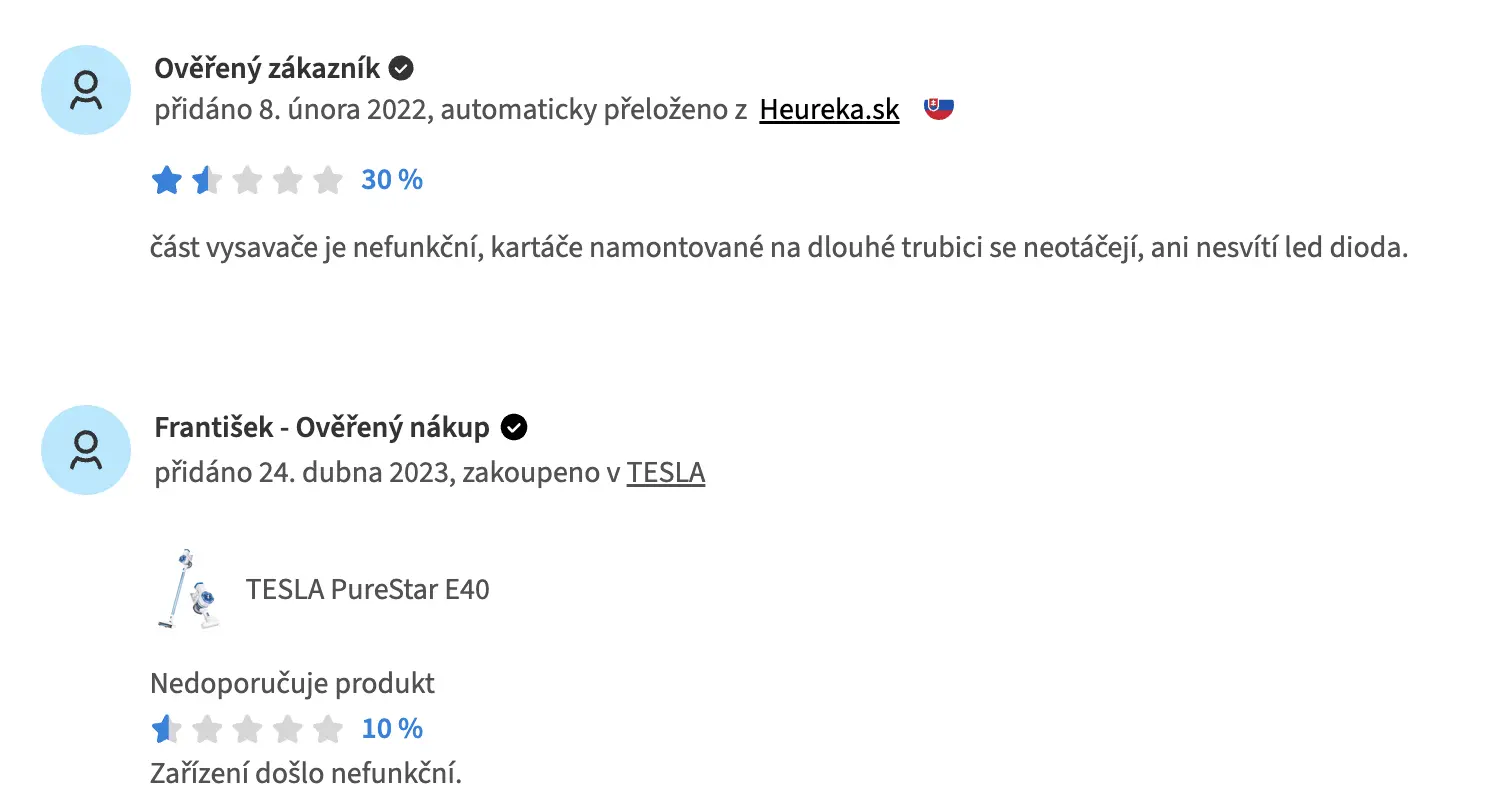Click verified badge next to Ověřený zákazník
The width and height of the screenshot is (1494, 812).
[401, 69]
